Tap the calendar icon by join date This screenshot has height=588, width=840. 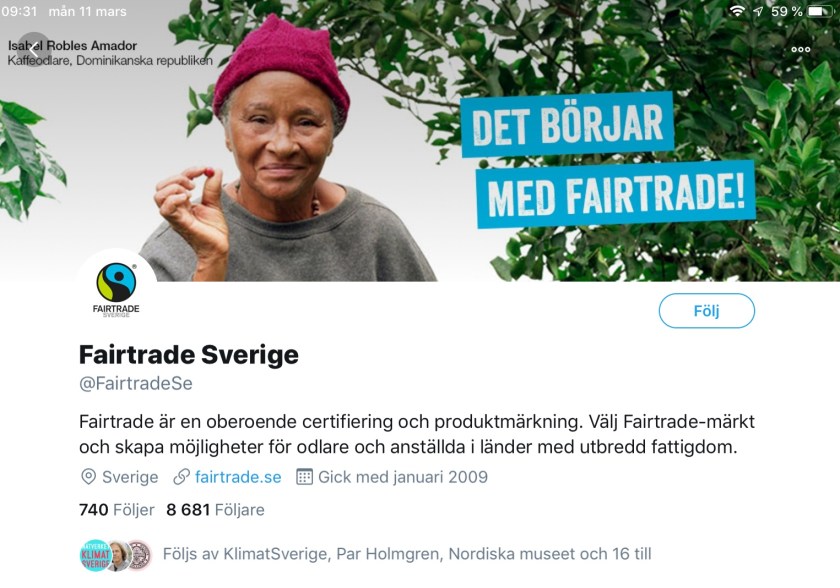[x=304, y=477]
